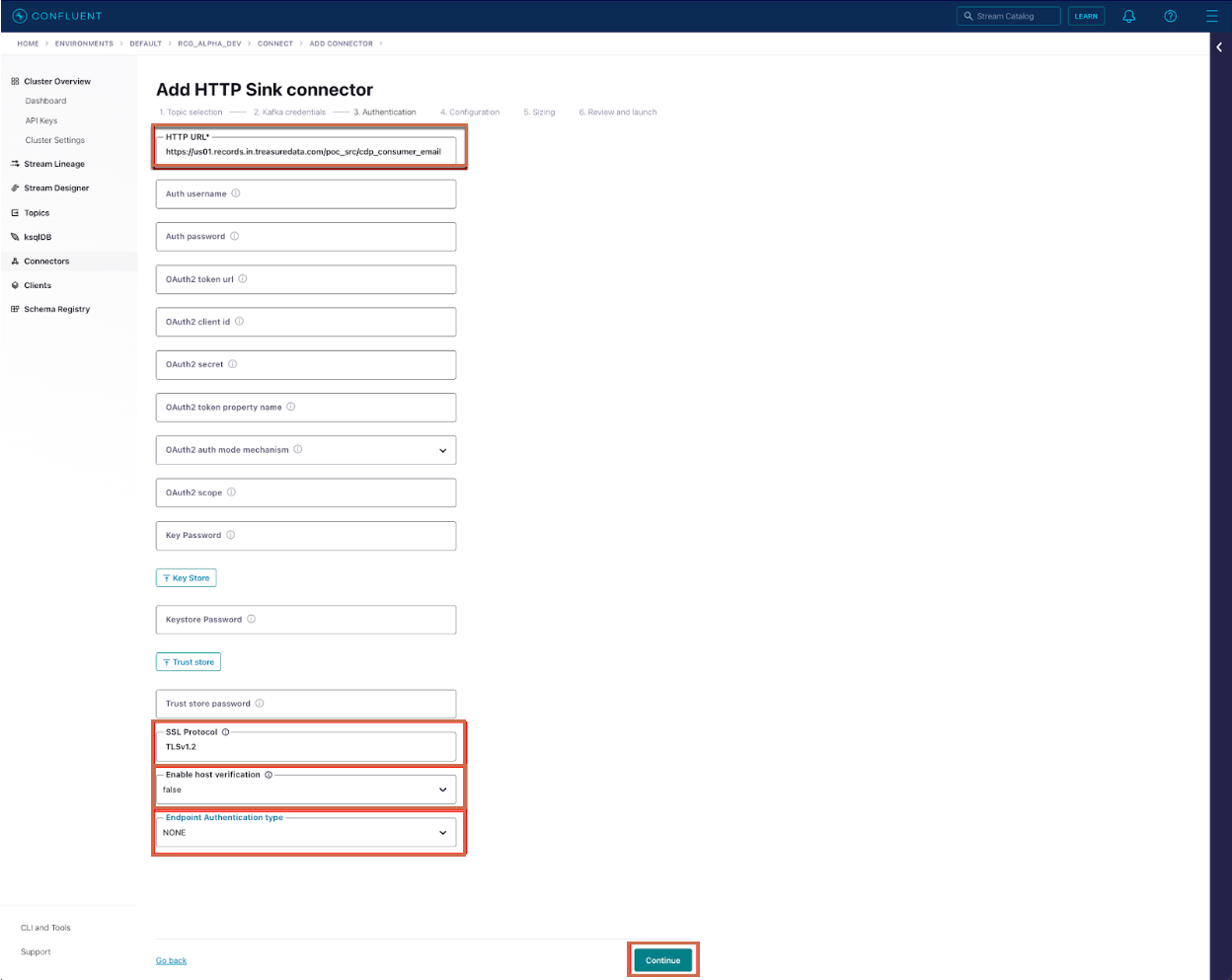Click the HTTP URL input field
1232x980 pixels.
(306, 152)
